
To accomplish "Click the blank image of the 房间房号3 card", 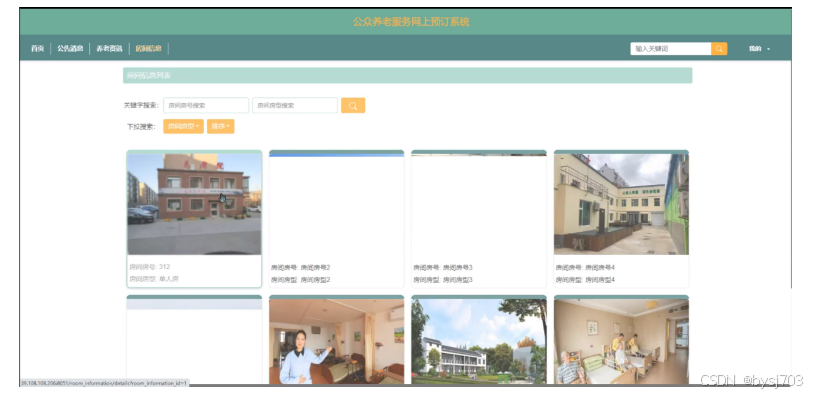I will coord(479,206).
